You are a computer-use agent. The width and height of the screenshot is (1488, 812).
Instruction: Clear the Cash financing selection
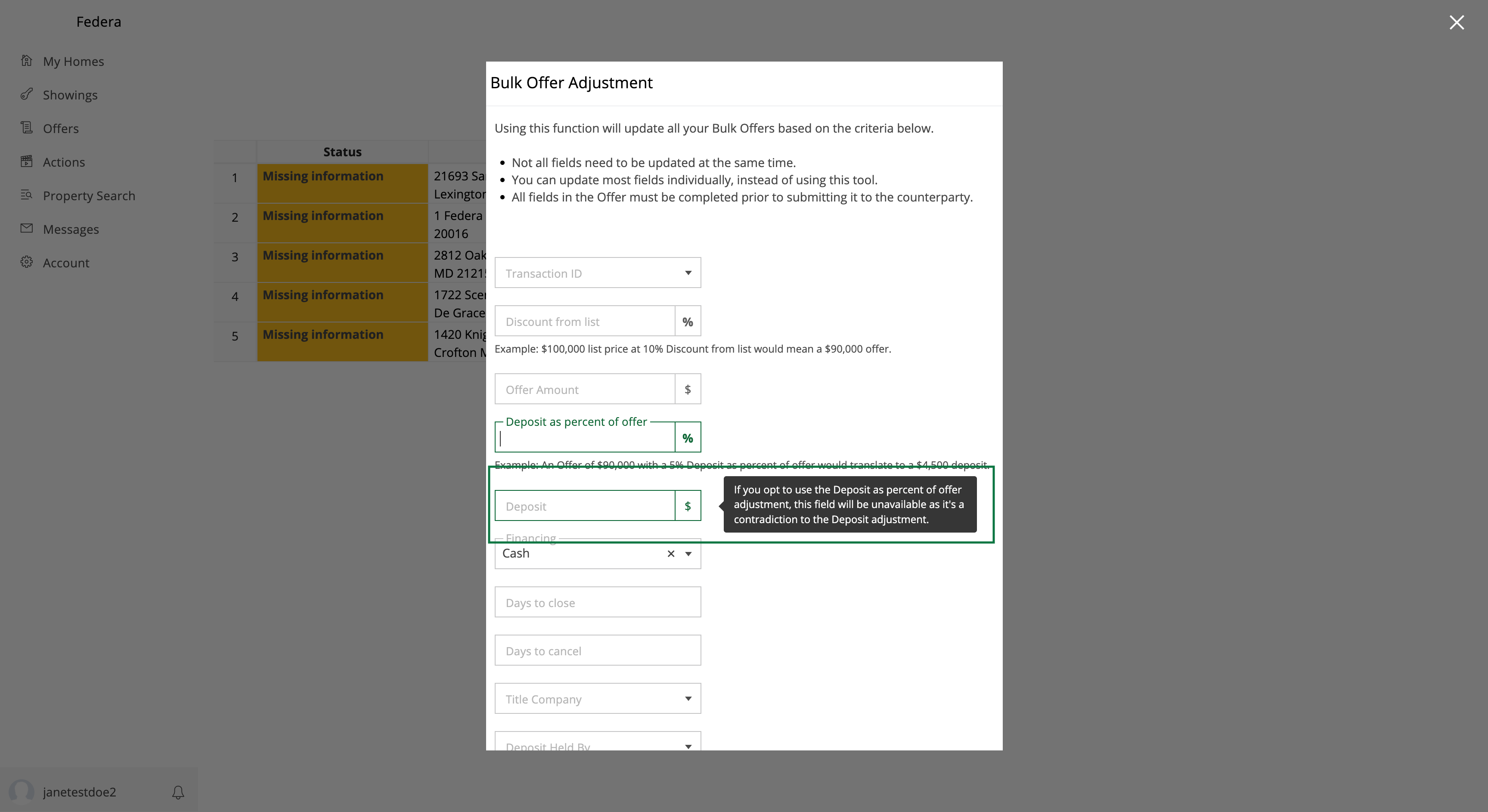(671, 554)
